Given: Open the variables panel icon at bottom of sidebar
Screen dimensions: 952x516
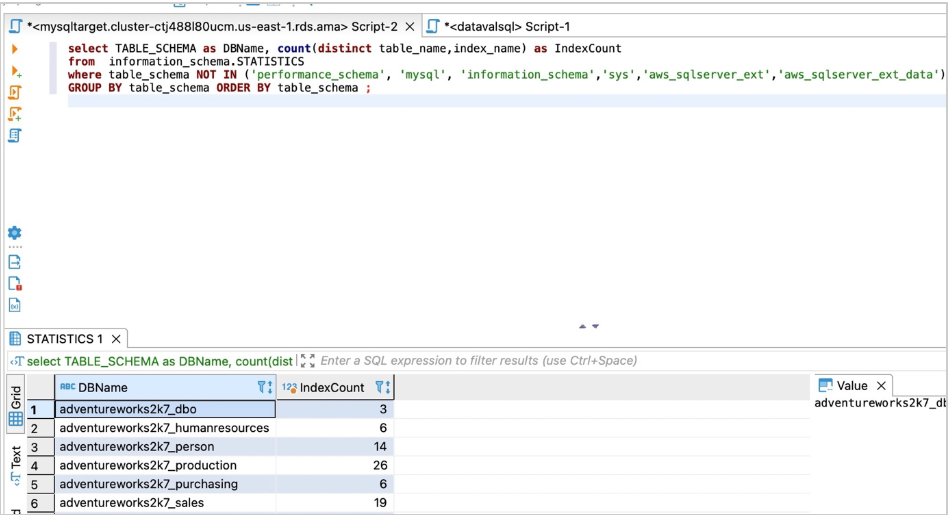Looking at the screenshot, I should click(15, 306).
